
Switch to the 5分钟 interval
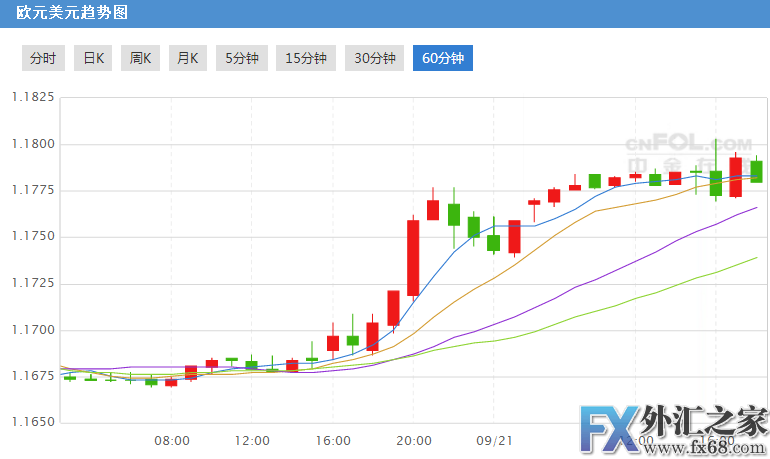pyautogui.click(x=241, y=58)
